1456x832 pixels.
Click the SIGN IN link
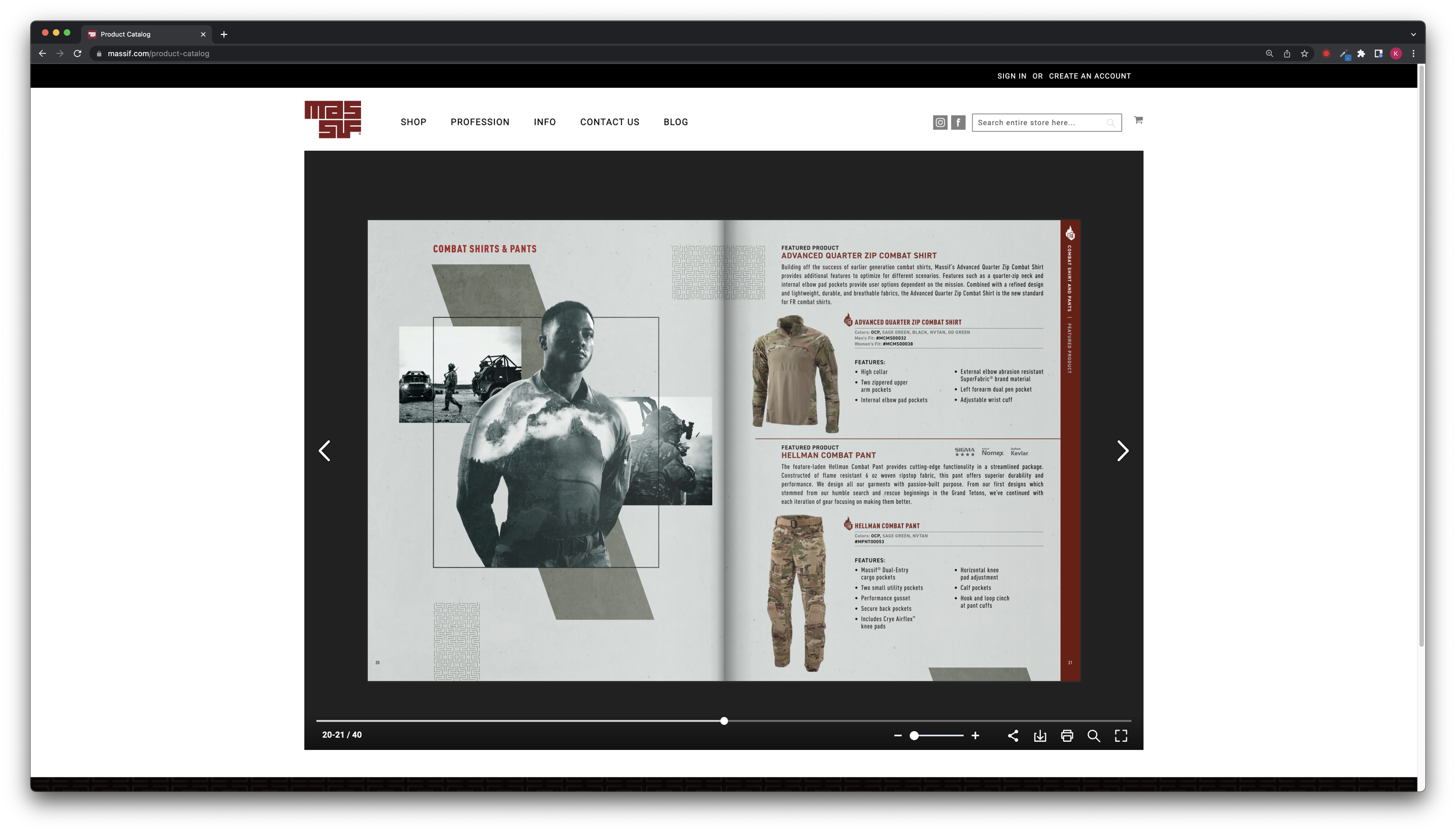point(1011,76)
